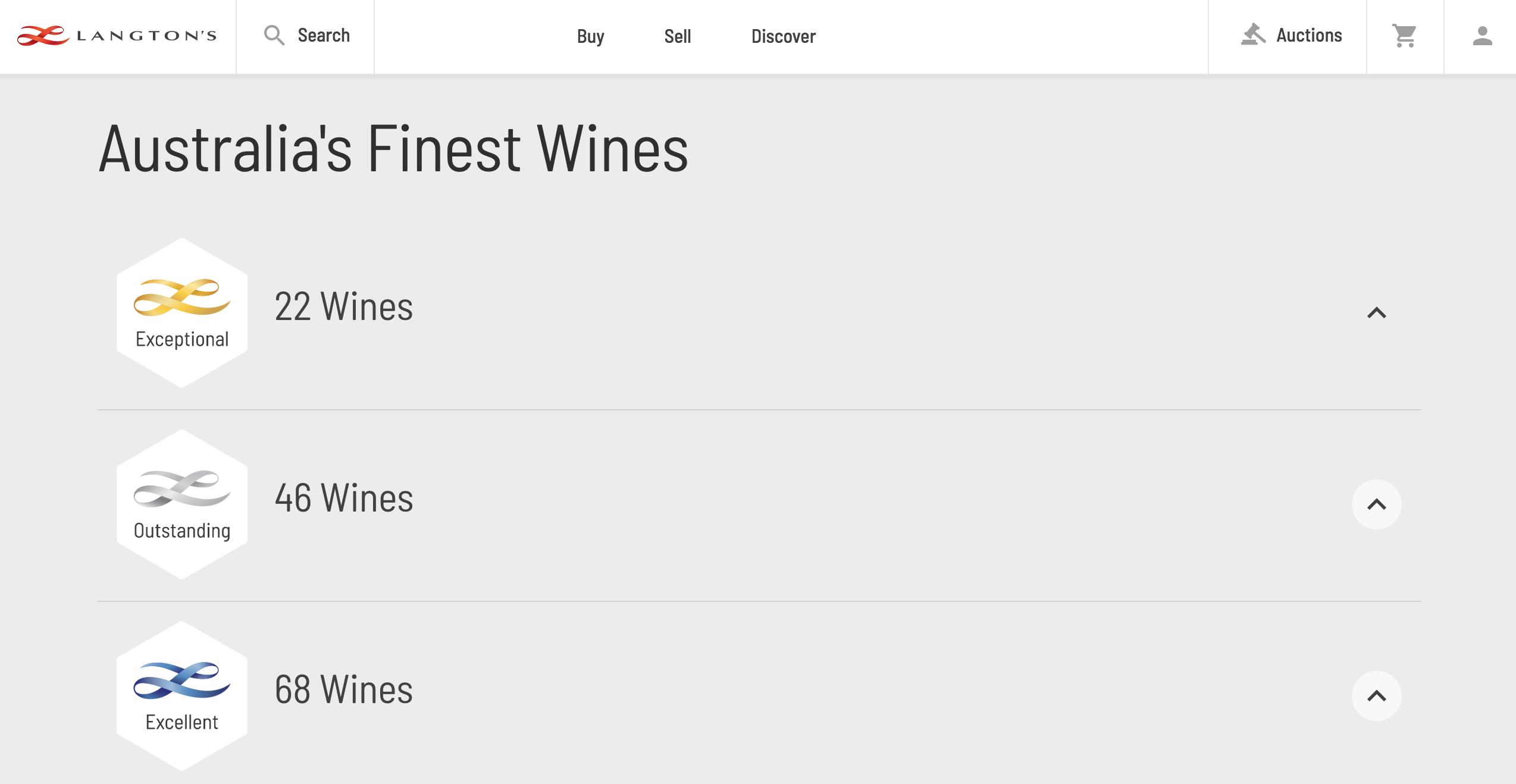1516x784 pixels.
Task: Go to the Auctions page
Action: point(1309,36)
